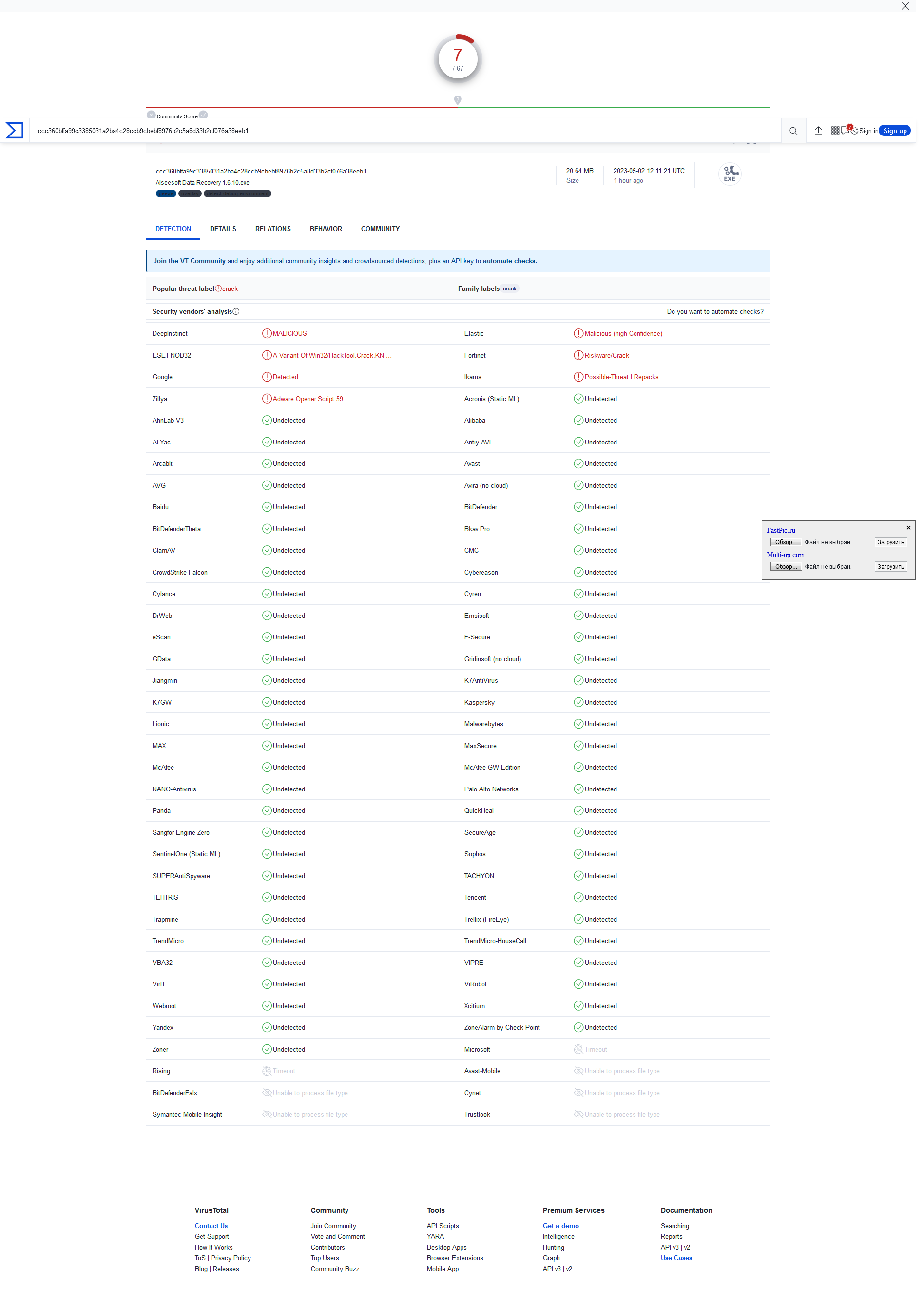The height and width of the screenshot is (1290, 924).
Task: Click the 7/67 detection score gauge
Action: tap(458, 59)
